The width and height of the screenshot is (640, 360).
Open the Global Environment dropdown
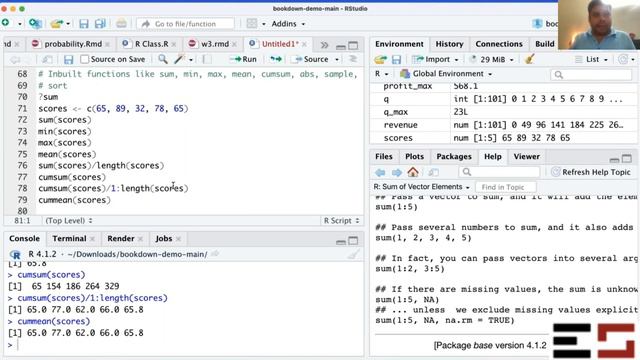point(446,74)
